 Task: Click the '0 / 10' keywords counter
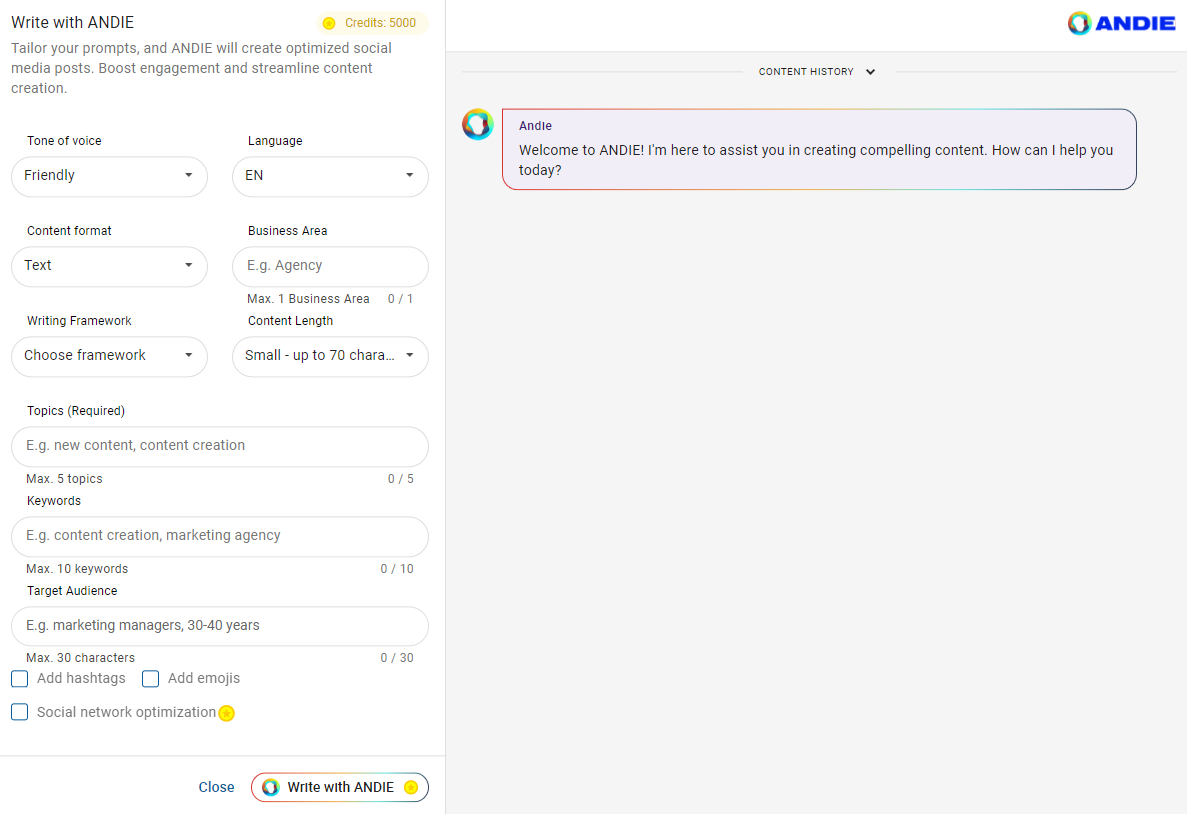pos(397,569)
